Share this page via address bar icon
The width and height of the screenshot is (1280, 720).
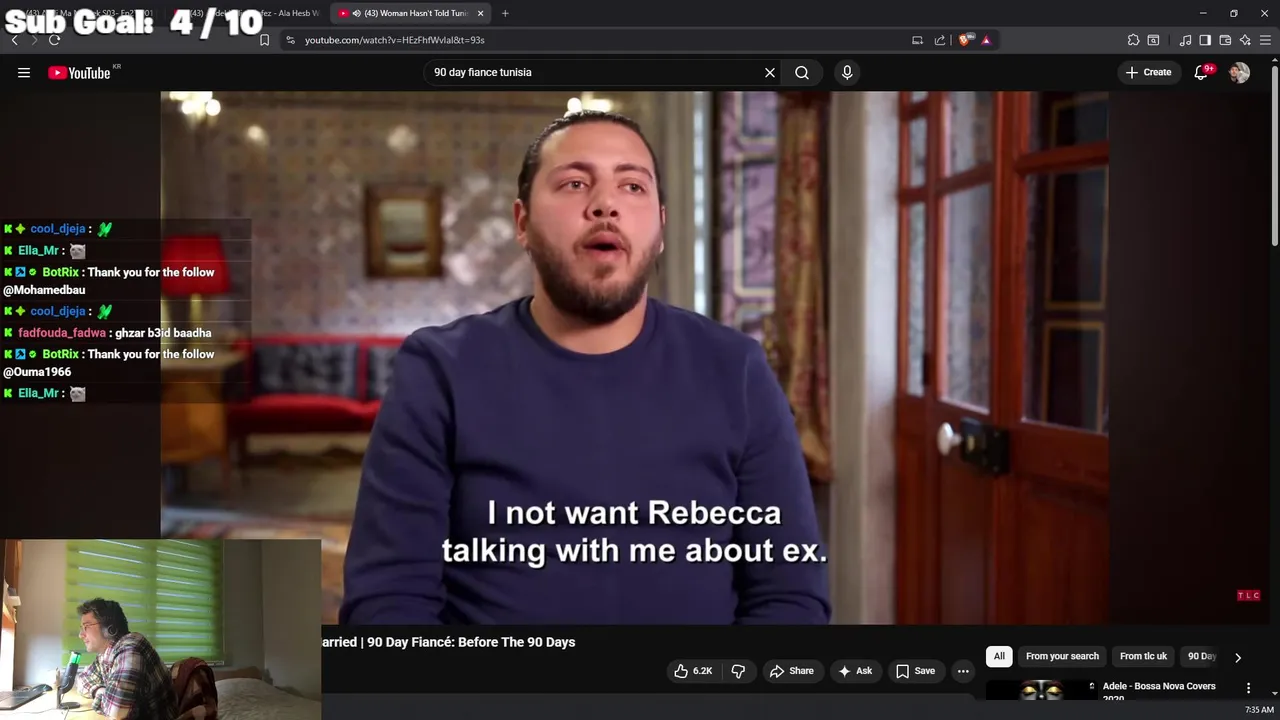pyautogui.click(x=940, y=40)
